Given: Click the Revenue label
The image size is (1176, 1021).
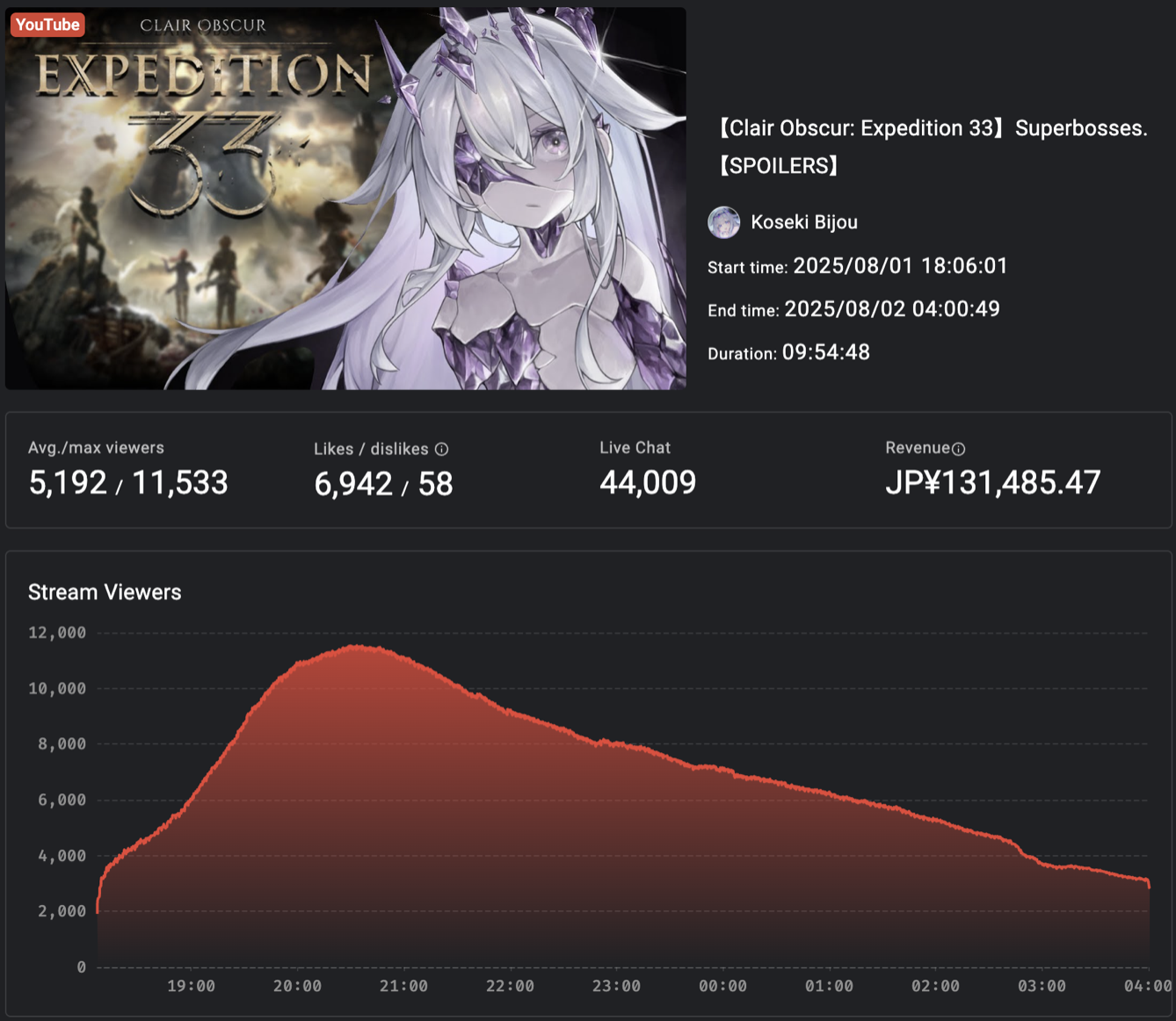Looking at the screenshot, I should pyautogui.click(x=918, y=448).
